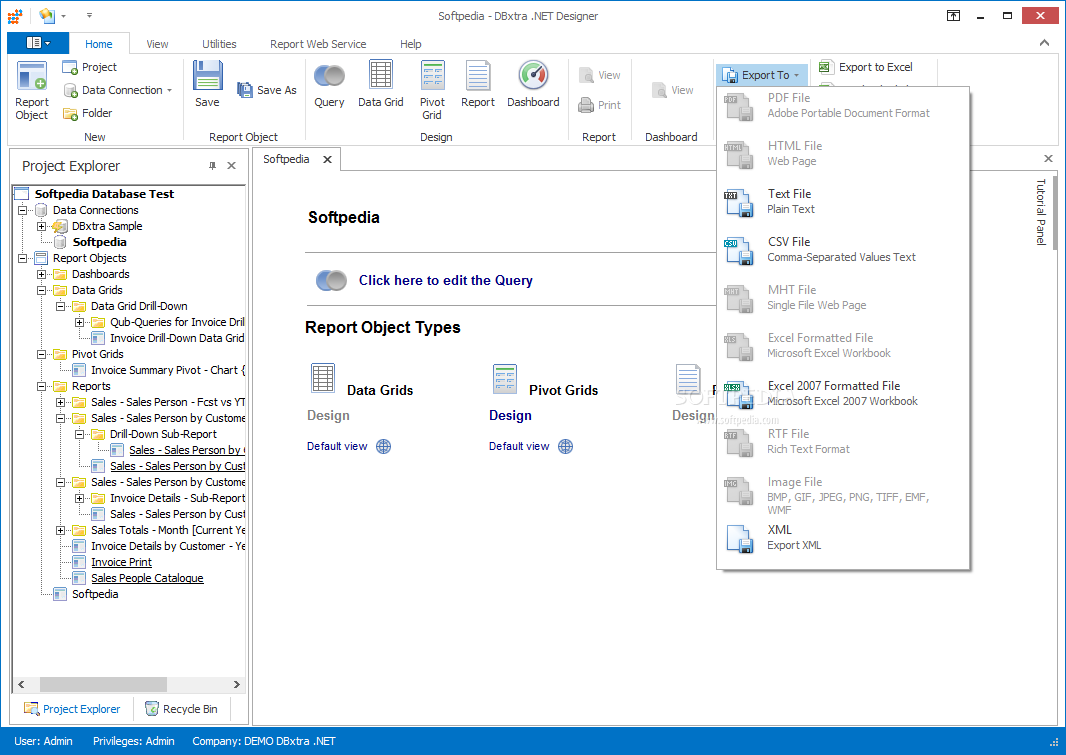The image size is (1066, 755).
Task: Open the Report designer
Action: pos(478,84)
